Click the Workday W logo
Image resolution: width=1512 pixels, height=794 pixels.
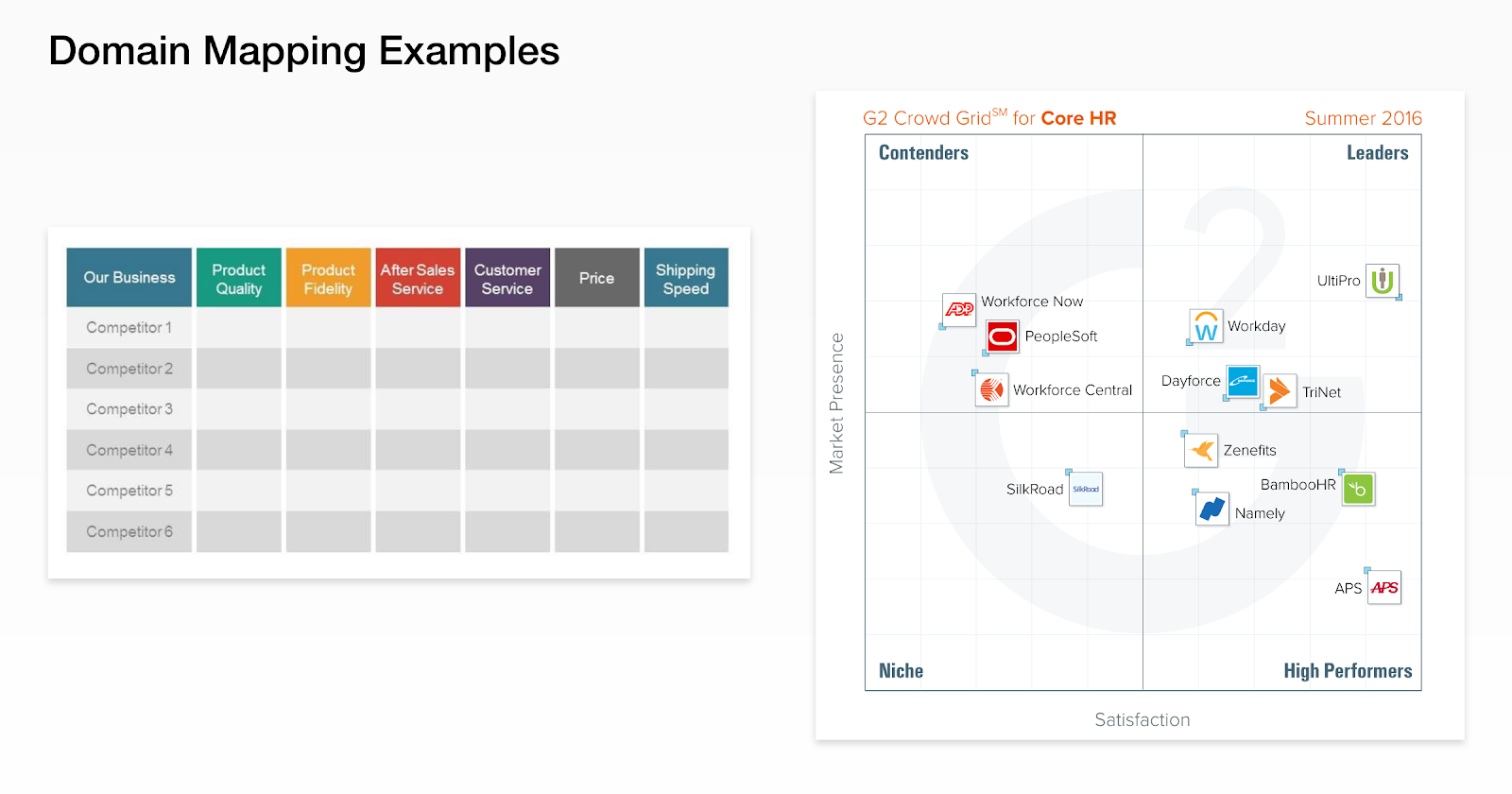1206,327
